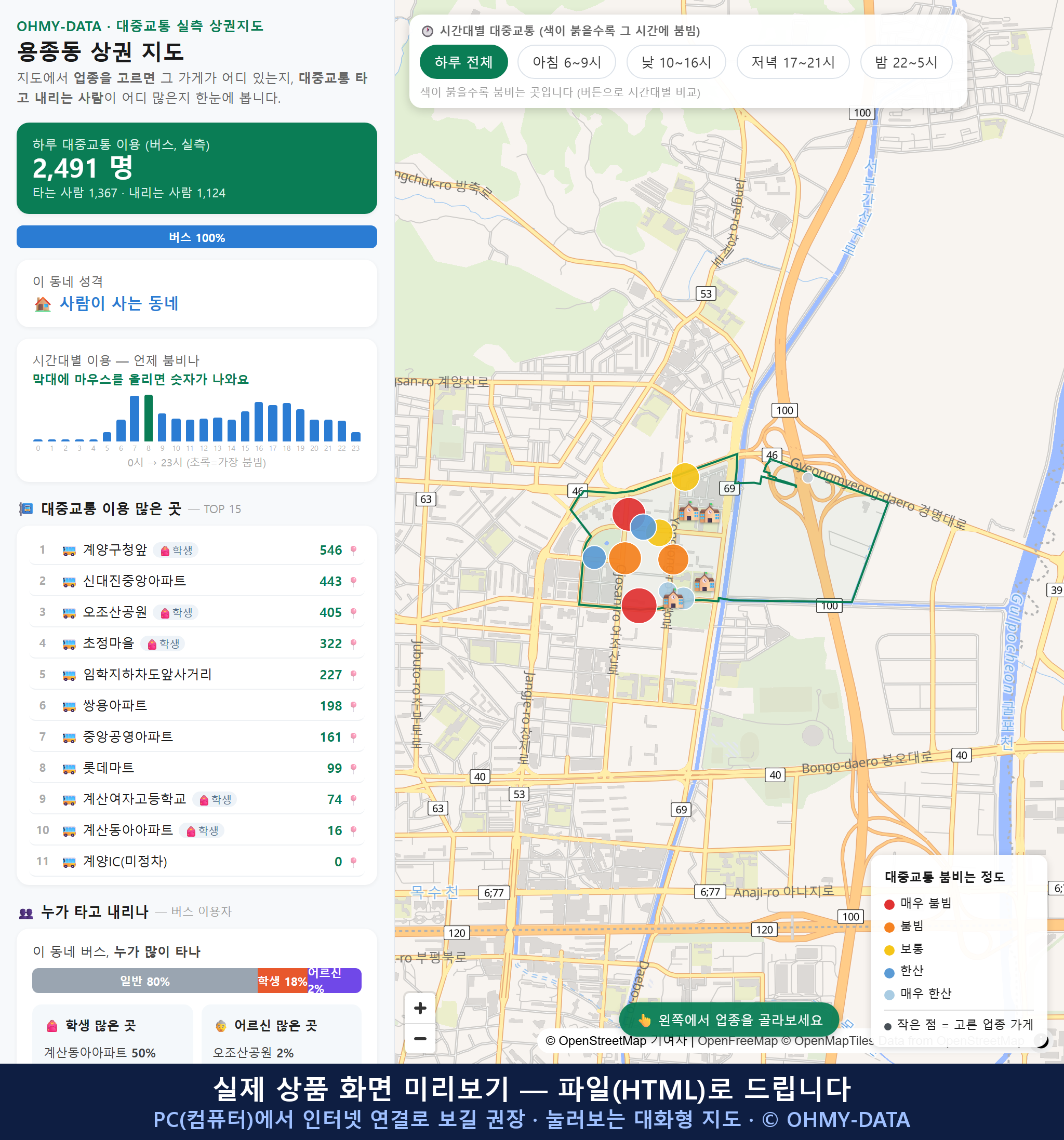Click the dark blue marker west of the boundary
This screenshot has width=1064, height=1140.
pos(594,557)
